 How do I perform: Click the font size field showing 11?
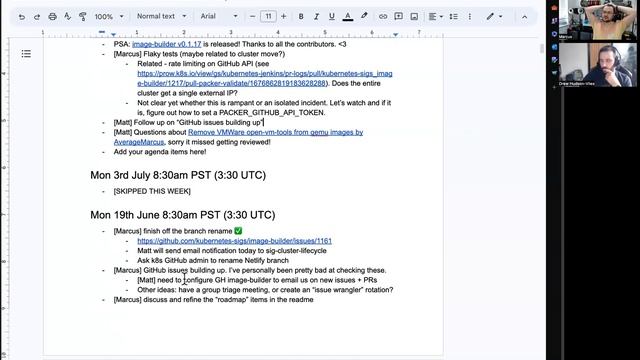[268, 16]
